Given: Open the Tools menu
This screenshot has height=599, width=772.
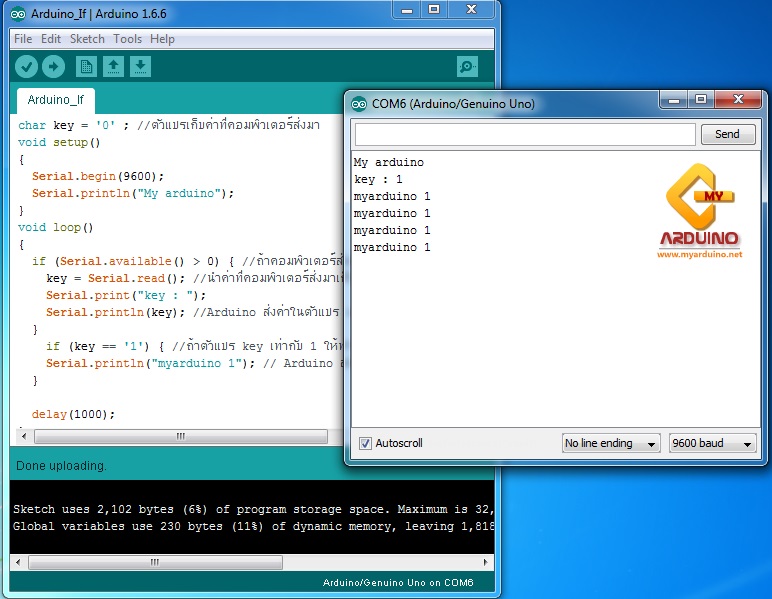Looking at the screenshot, I should tap(127, 39).
